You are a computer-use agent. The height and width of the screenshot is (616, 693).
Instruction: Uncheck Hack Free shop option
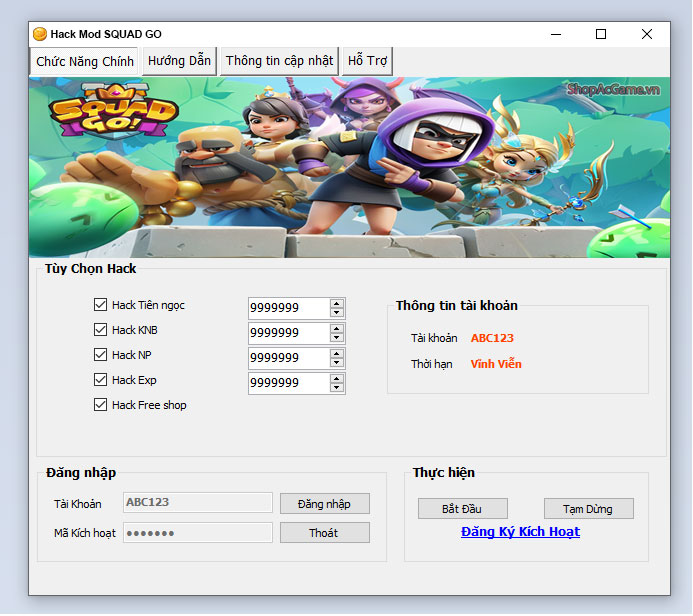(100, 405)
